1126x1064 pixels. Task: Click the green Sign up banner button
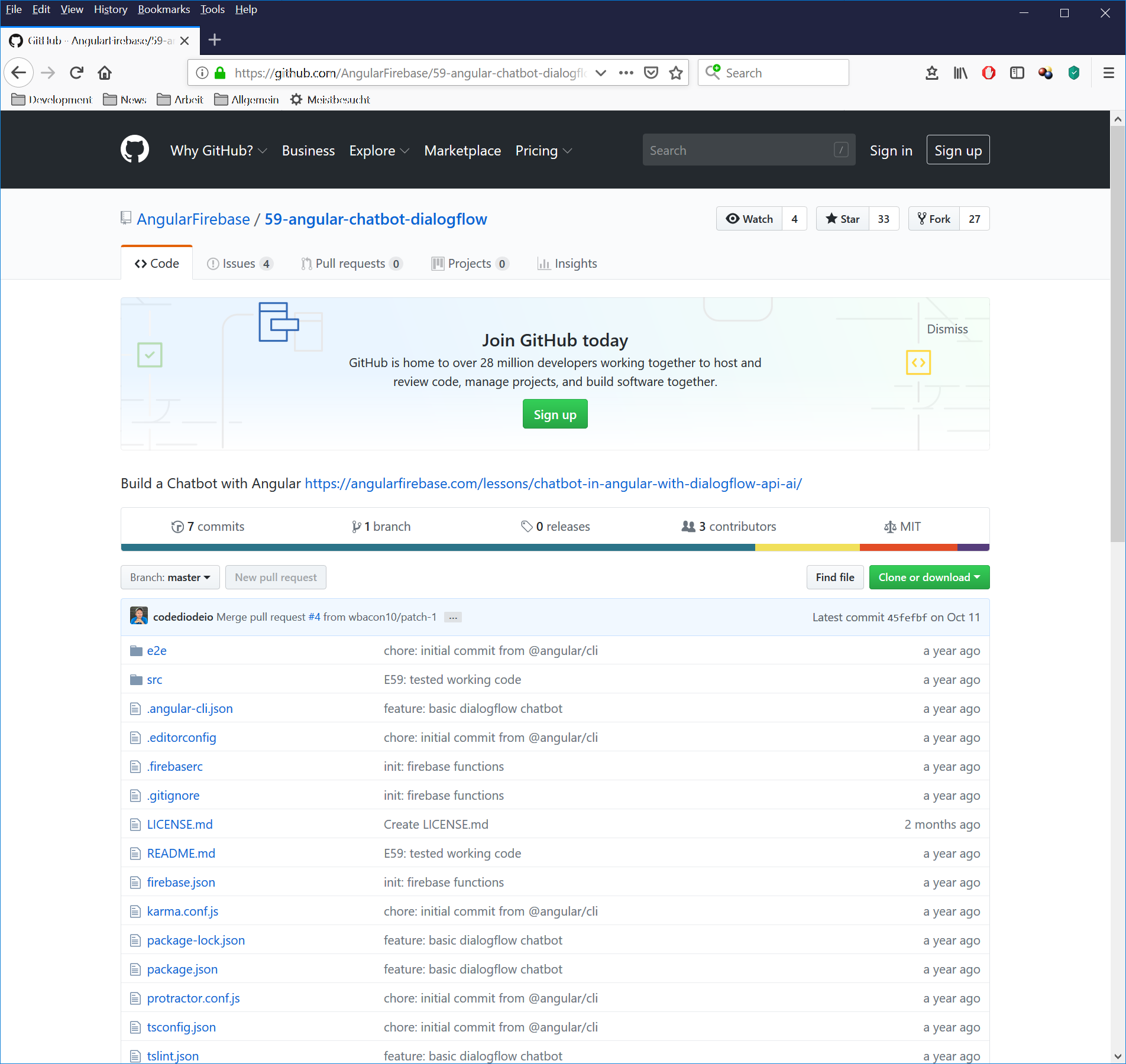coord(555,414)
